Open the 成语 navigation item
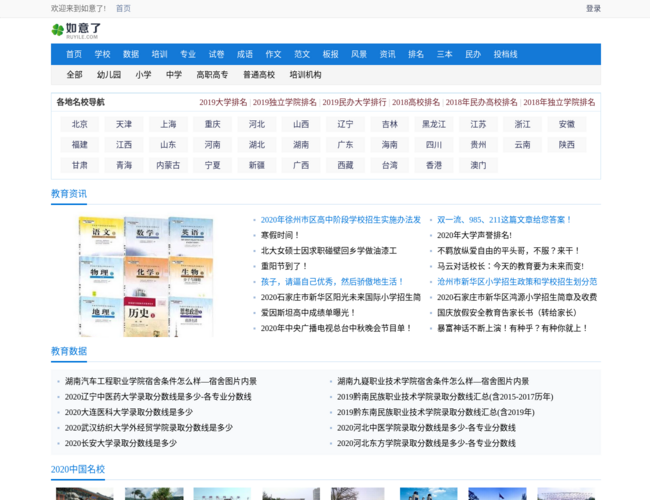Image resolution: width=650 pixels, height=500 pixels. (245, 54)
